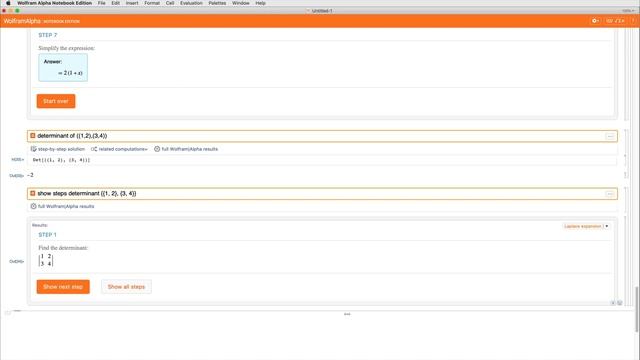Open full Wolfram|Alpha results under 'show steps' cell
Viewport: 640px width, 360px height.
point(62,206)
